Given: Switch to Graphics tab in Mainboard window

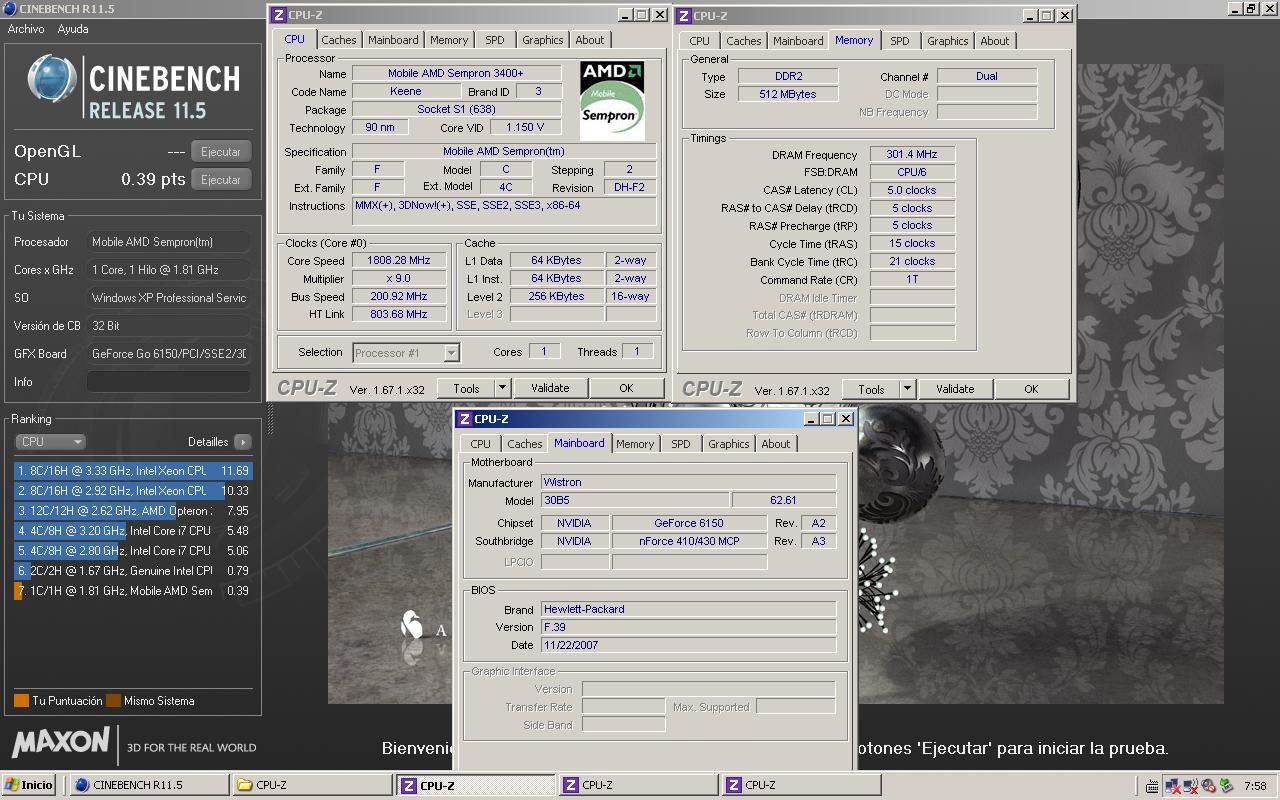Looking at the screenshot, I should (728, 444).
